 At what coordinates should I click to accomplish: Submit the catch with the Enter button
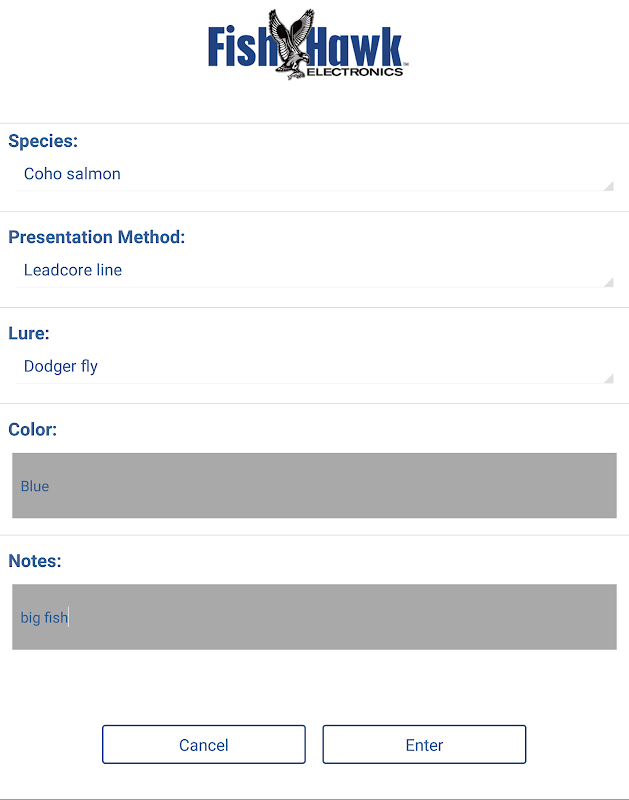click(424, 745)
